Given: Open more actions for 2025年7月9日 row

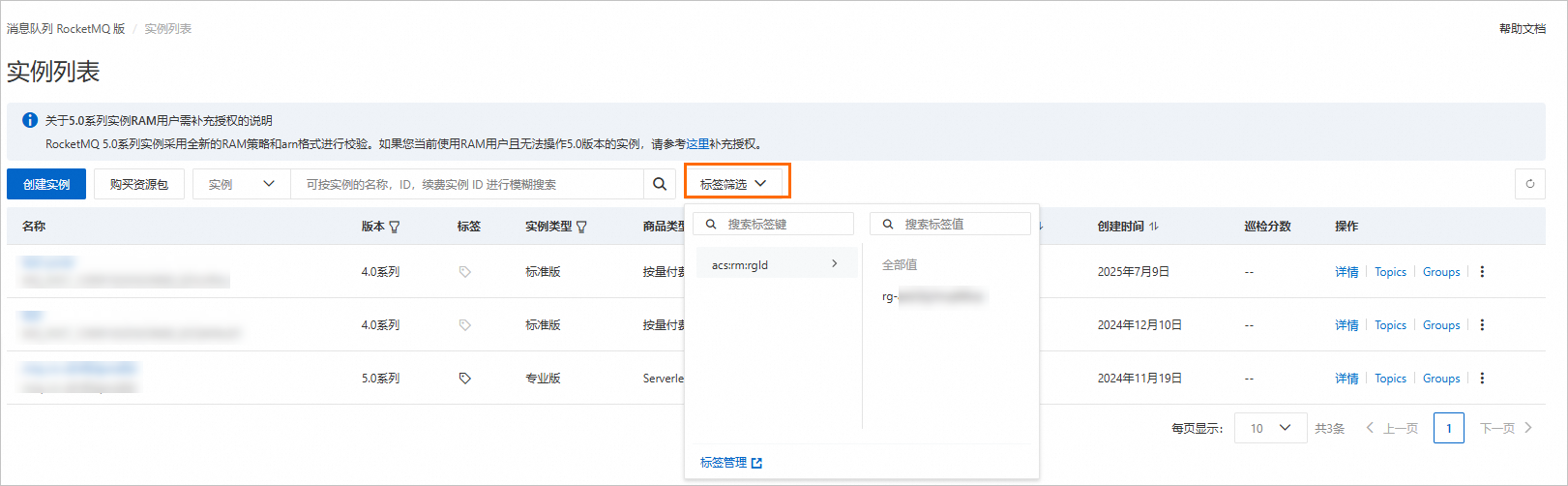Looking at the screenshot, I should tap(1482, 272).
